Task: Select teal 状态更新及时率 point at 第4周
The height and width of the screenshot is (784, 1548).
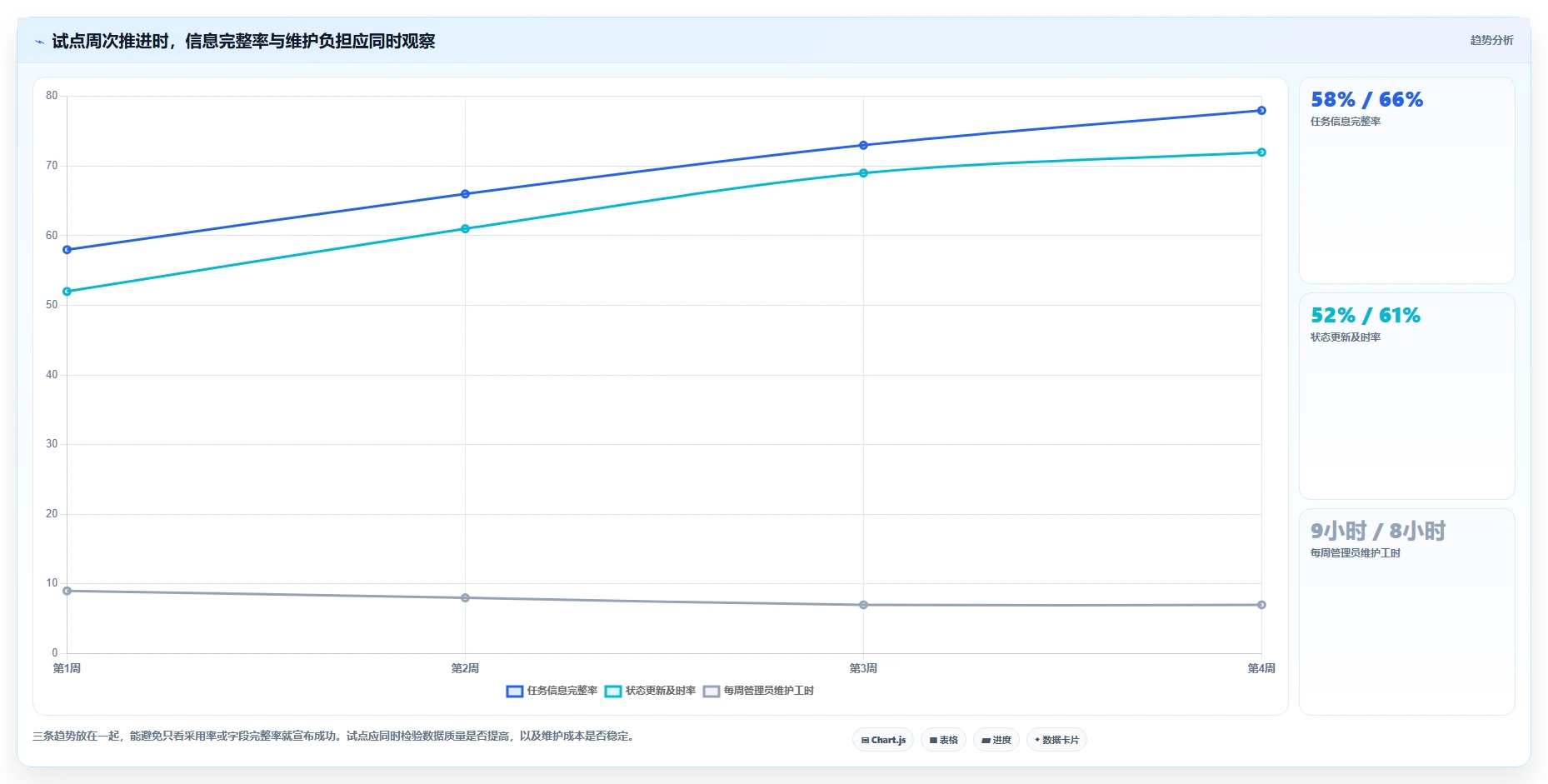Action: click(1261, 152)
